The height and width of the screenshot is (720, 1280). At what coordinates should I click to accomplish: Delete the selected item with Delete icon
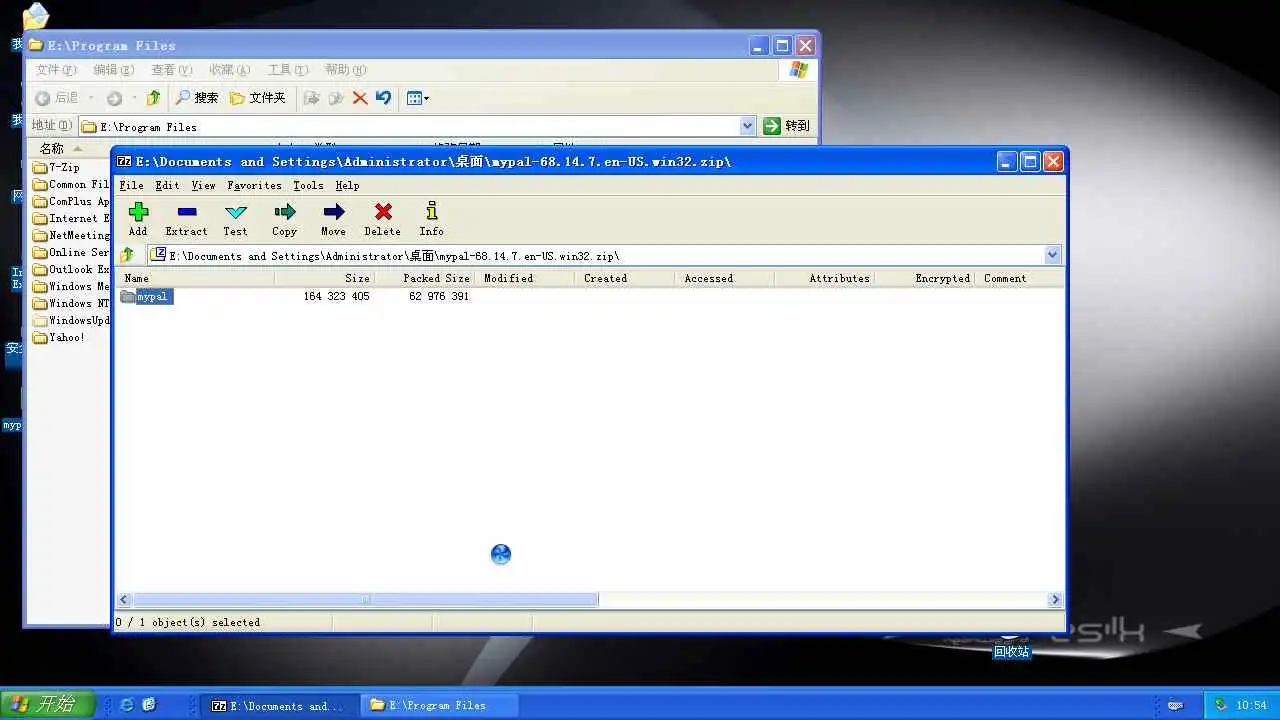382,219
